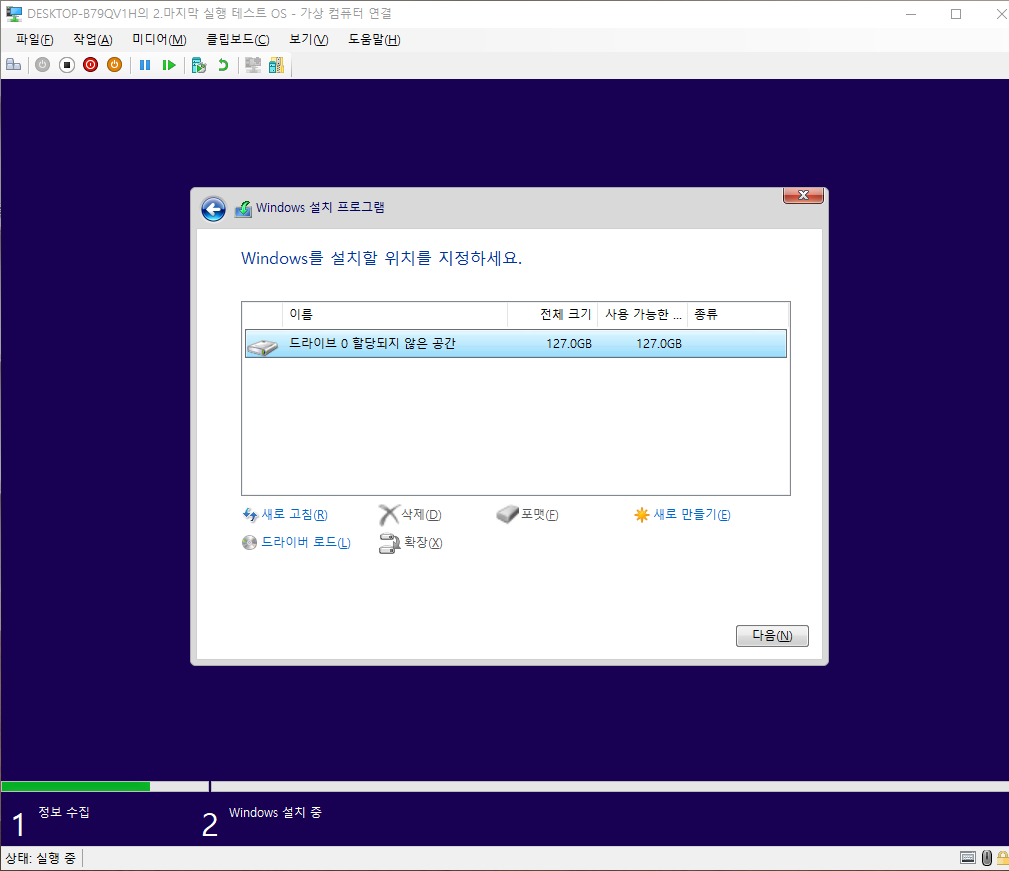This screenshot has height=871, width=1009.
Task: Click the 상태: 실행 중 status text
Action: click(x=41, y=858)
